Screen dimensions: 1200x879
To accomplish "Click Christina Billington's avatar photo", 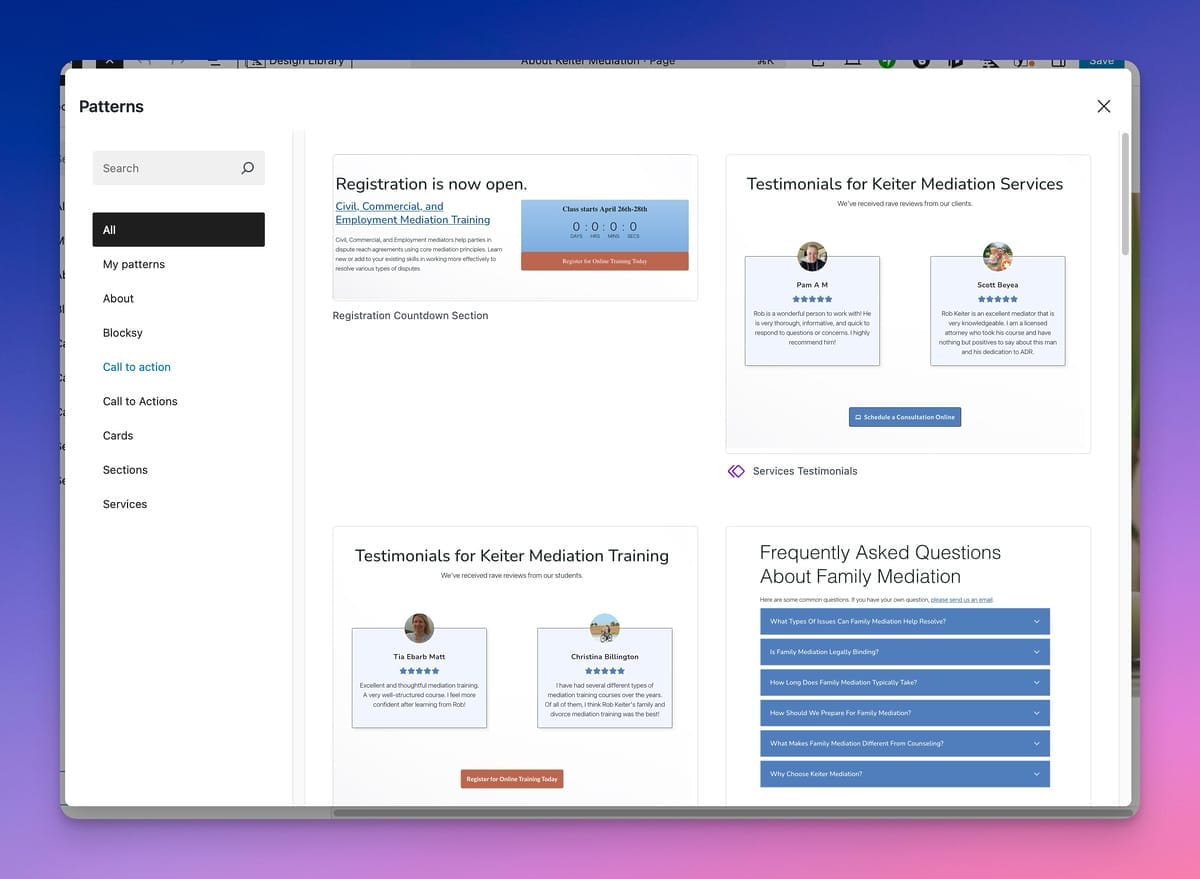I will 604,628.
